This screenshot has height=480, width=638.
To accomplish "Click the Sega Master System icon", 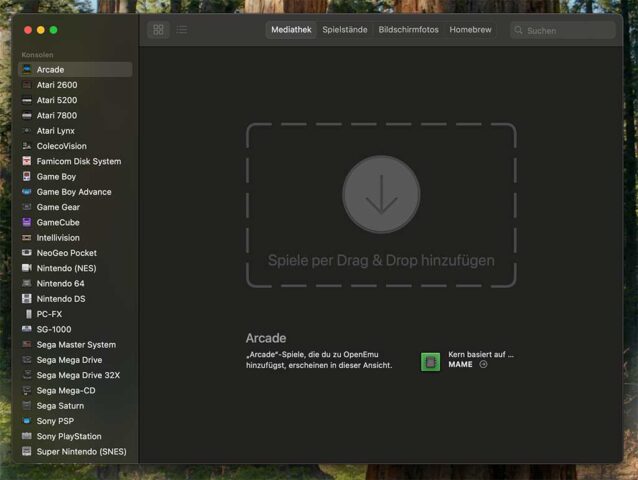I will pos(27,345).
